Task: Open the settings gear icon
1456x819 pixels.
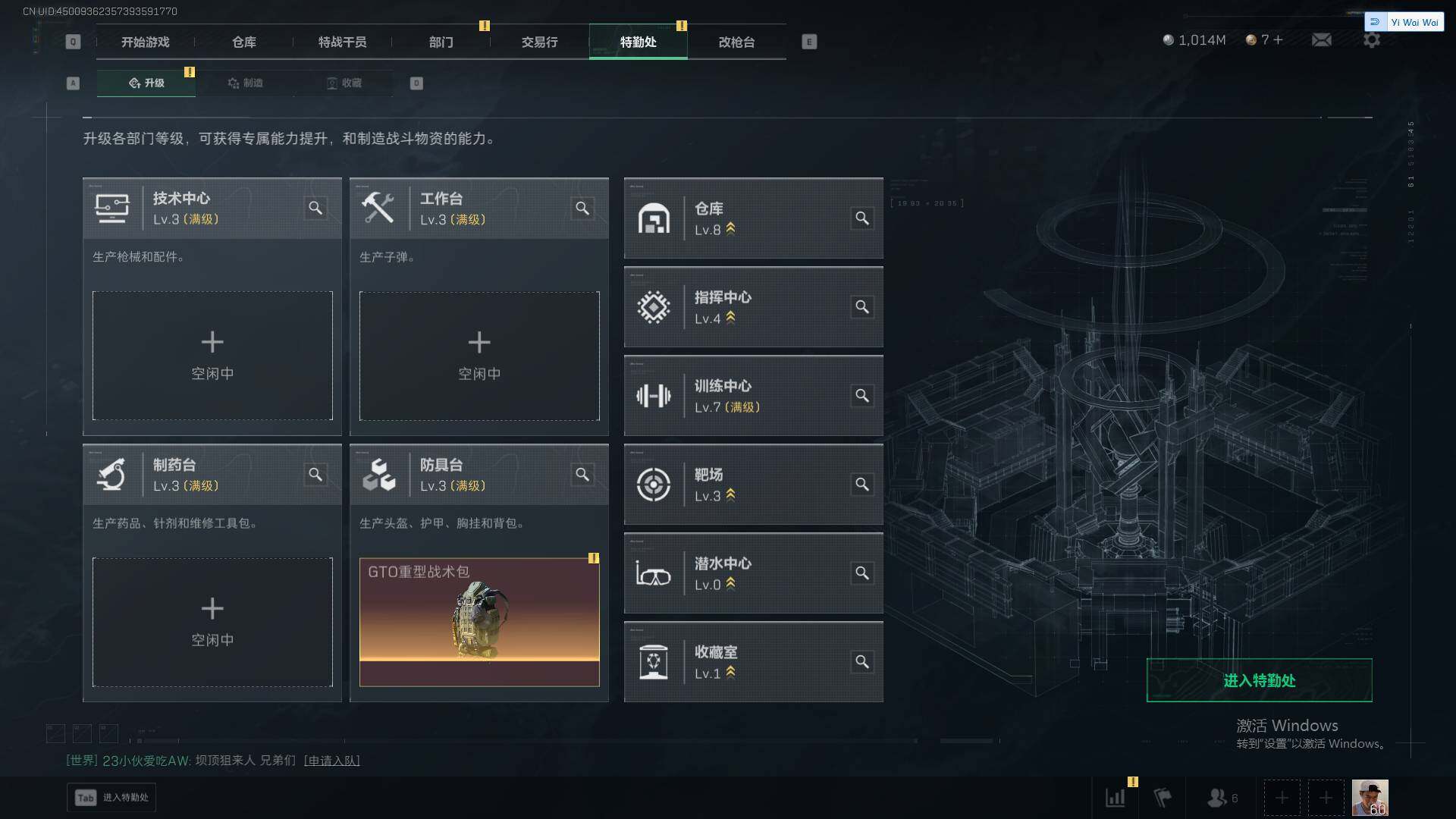Action: click(1371, 40)
